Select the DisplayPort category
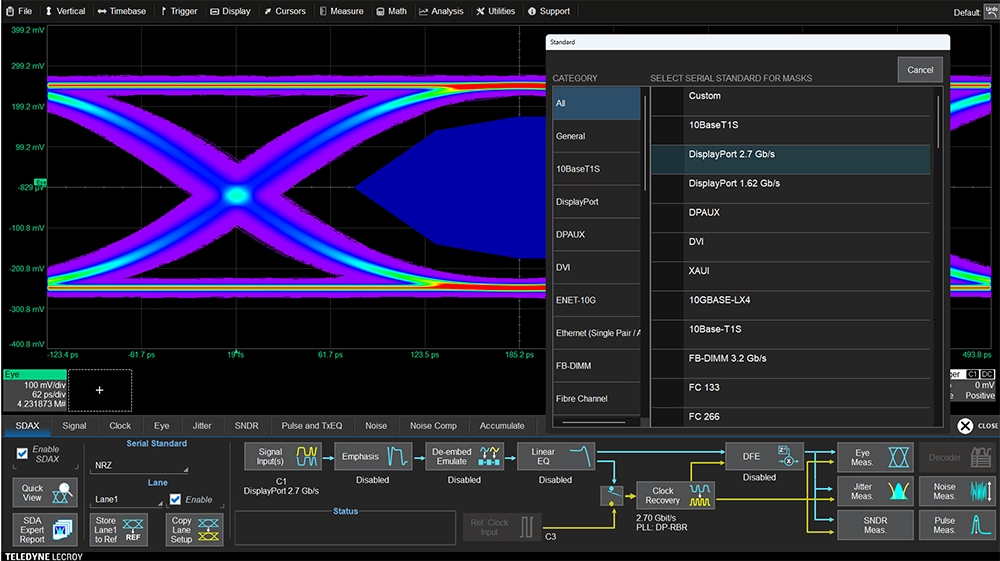Viewport: 1000px width, 561px height. point(596,201)
